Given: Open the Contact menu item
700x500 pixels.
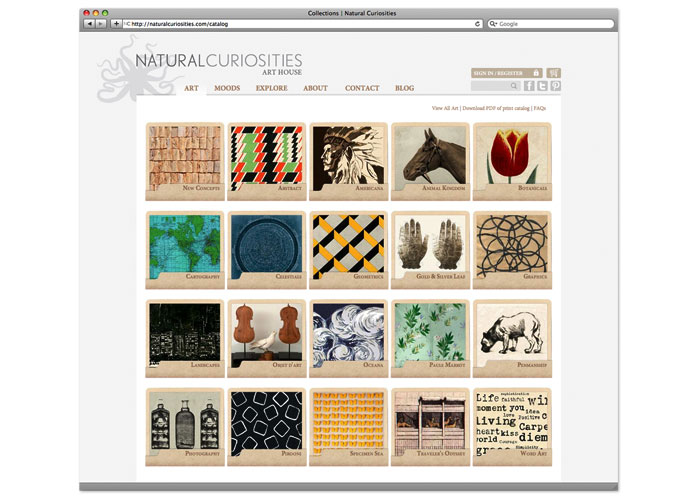Looking at the screenshot, I should pos(362,88).
